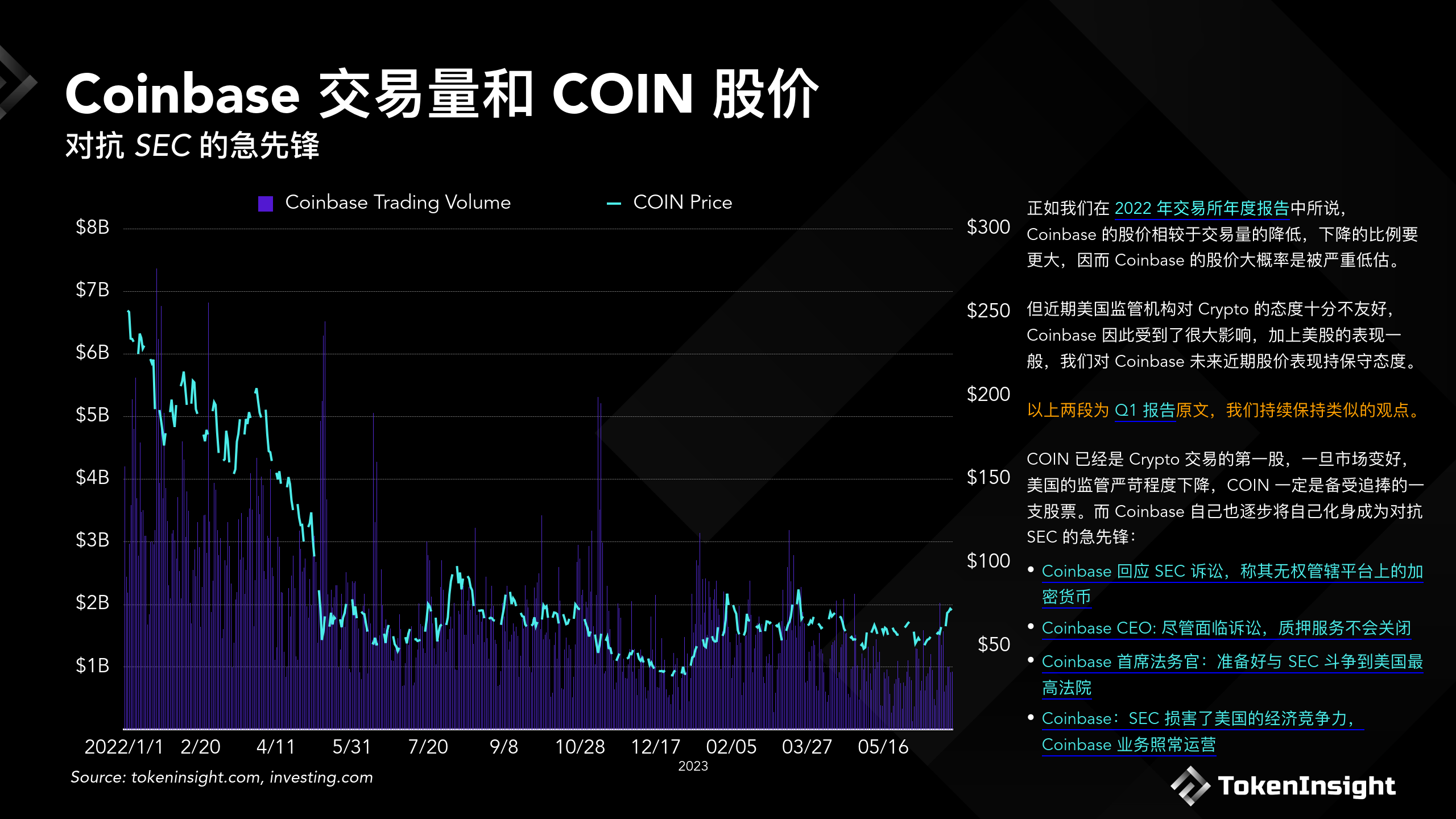The width and height of the screenshot is (1456, 819).
Task: Click the $200 price axis label
Action: [x=988, y=395]
